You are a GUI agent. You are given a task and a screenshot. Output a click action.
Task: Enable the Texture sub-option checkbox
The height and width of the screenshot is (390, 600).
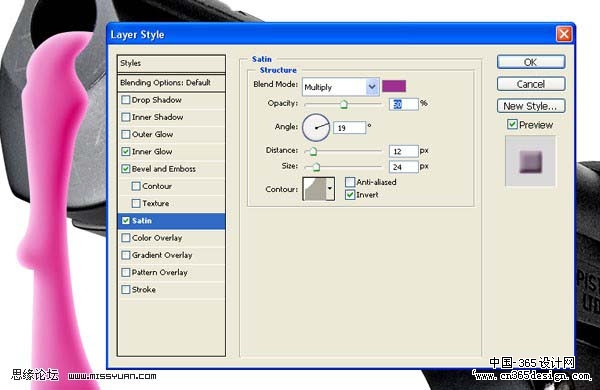click(x=136, y=203)
